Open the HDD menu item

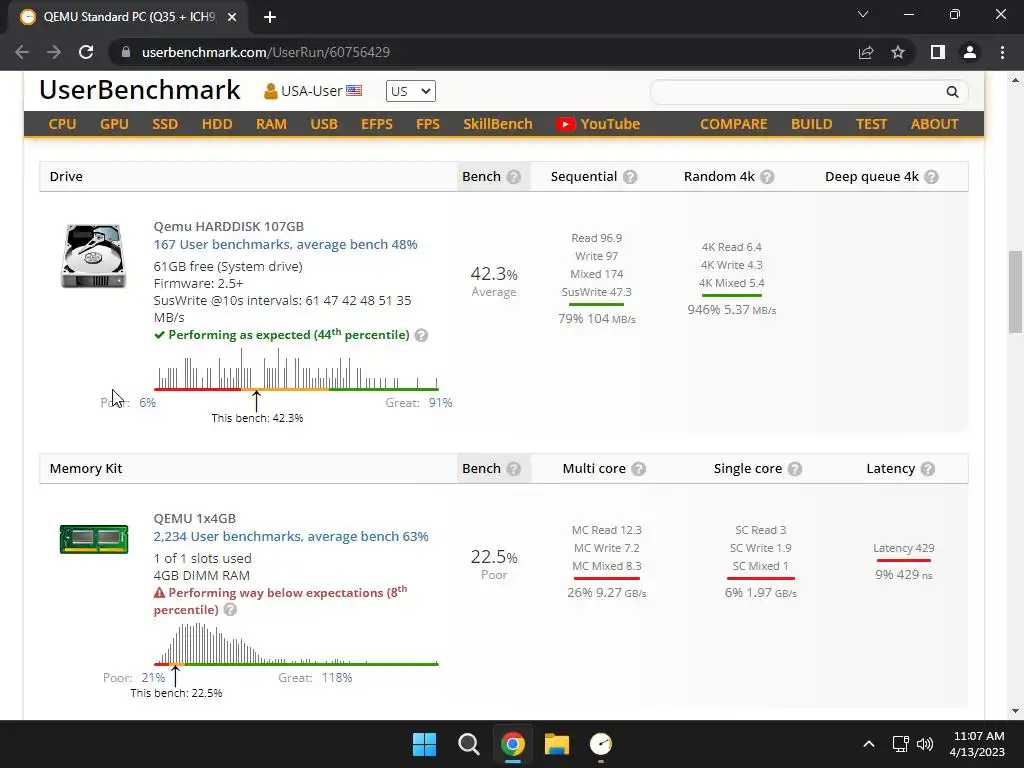(217, 124)
